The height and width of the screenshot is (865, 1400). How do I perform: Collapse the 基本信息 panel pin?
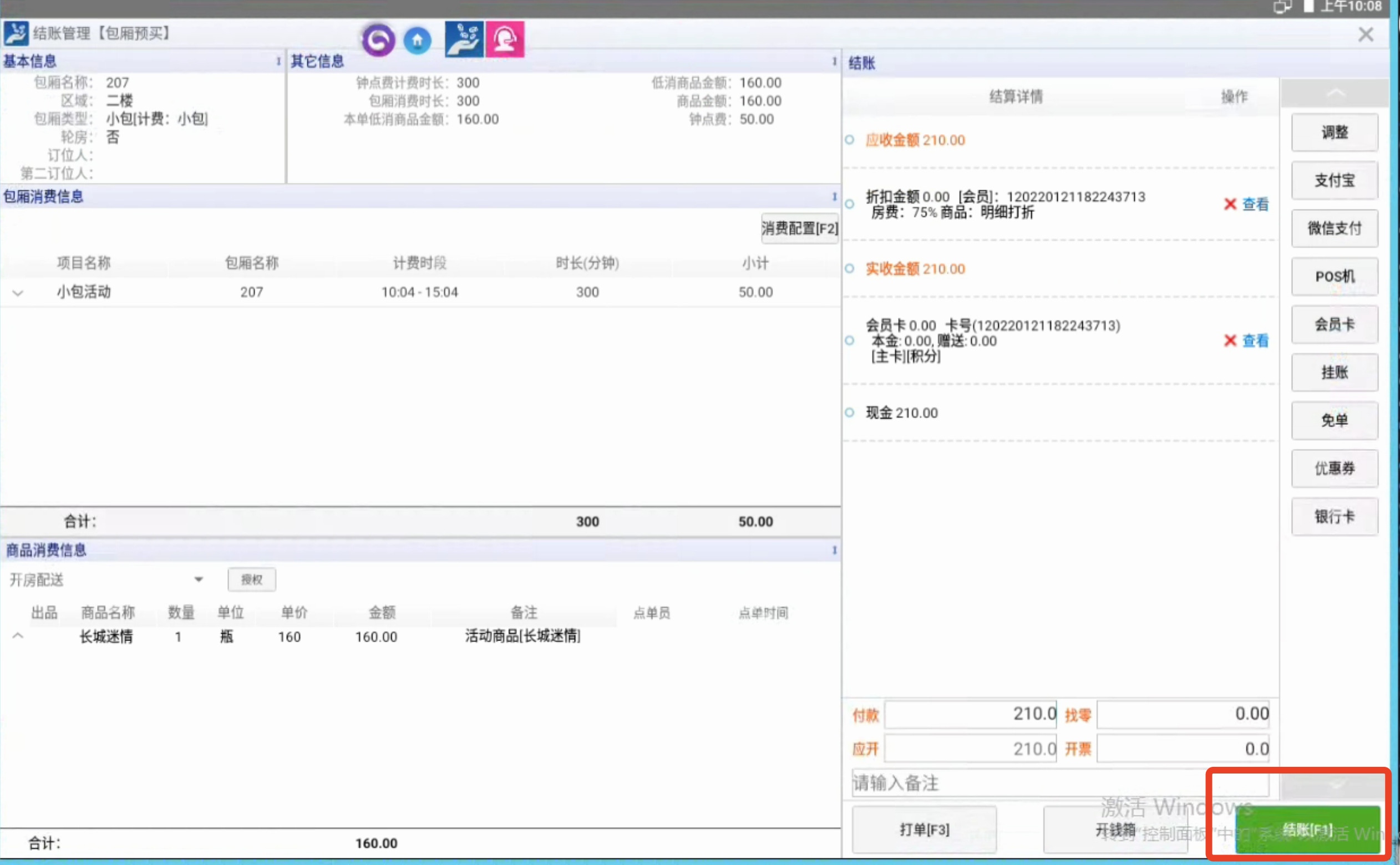point(278,61)
